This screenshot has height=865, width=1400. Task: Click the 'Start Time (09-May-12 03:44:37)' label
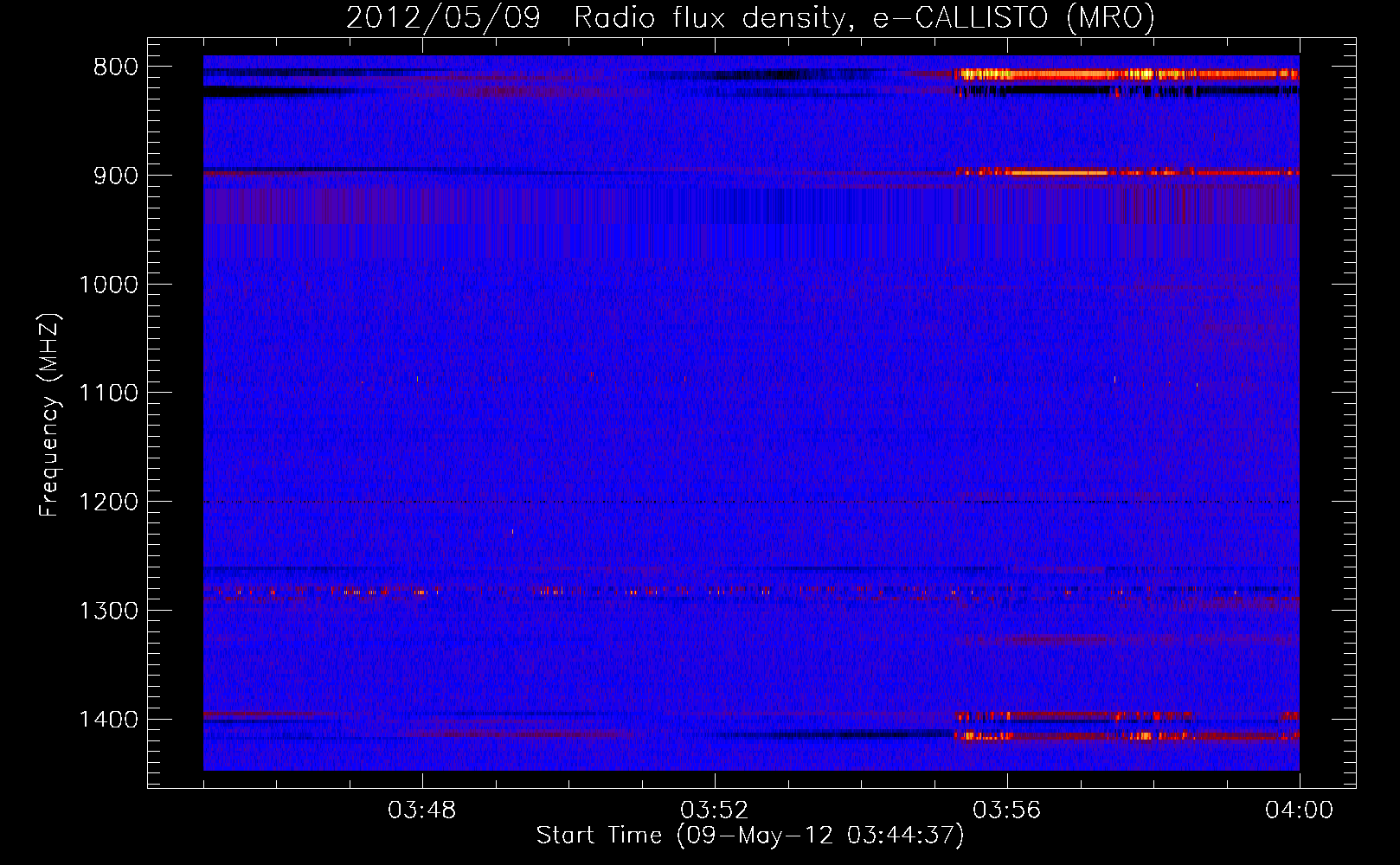(750, 836)
